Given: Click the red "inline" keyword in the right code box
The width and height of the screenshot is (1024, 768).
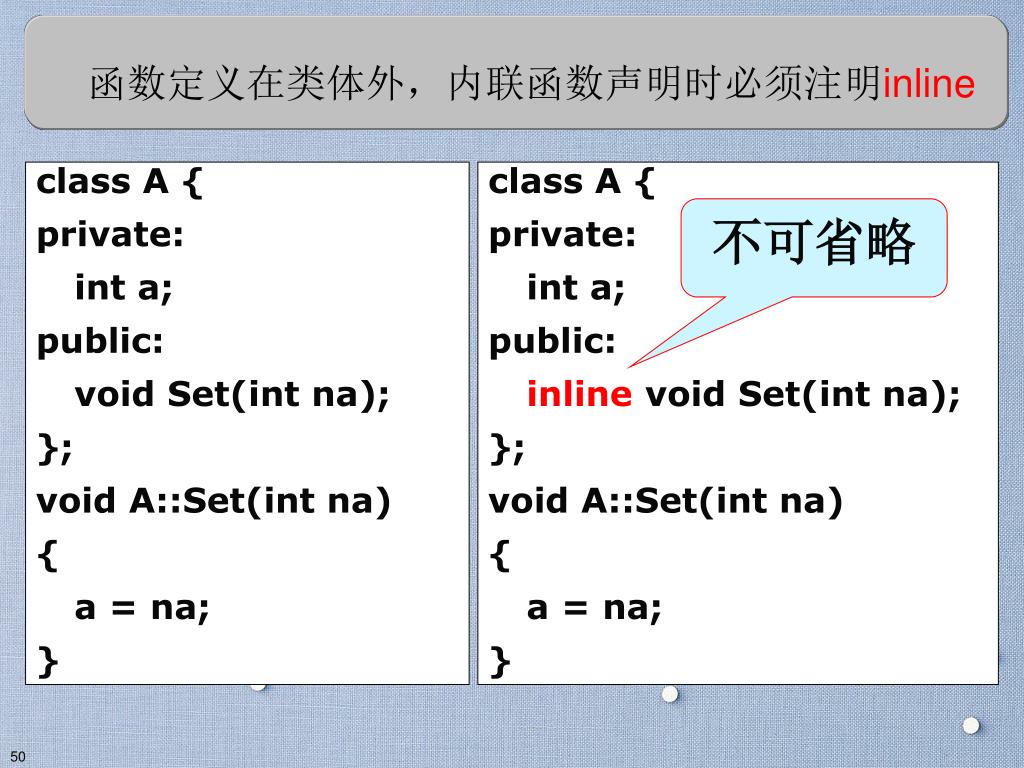Looking at the screenshot, I should pyautogui.click(x=579, y=394).
